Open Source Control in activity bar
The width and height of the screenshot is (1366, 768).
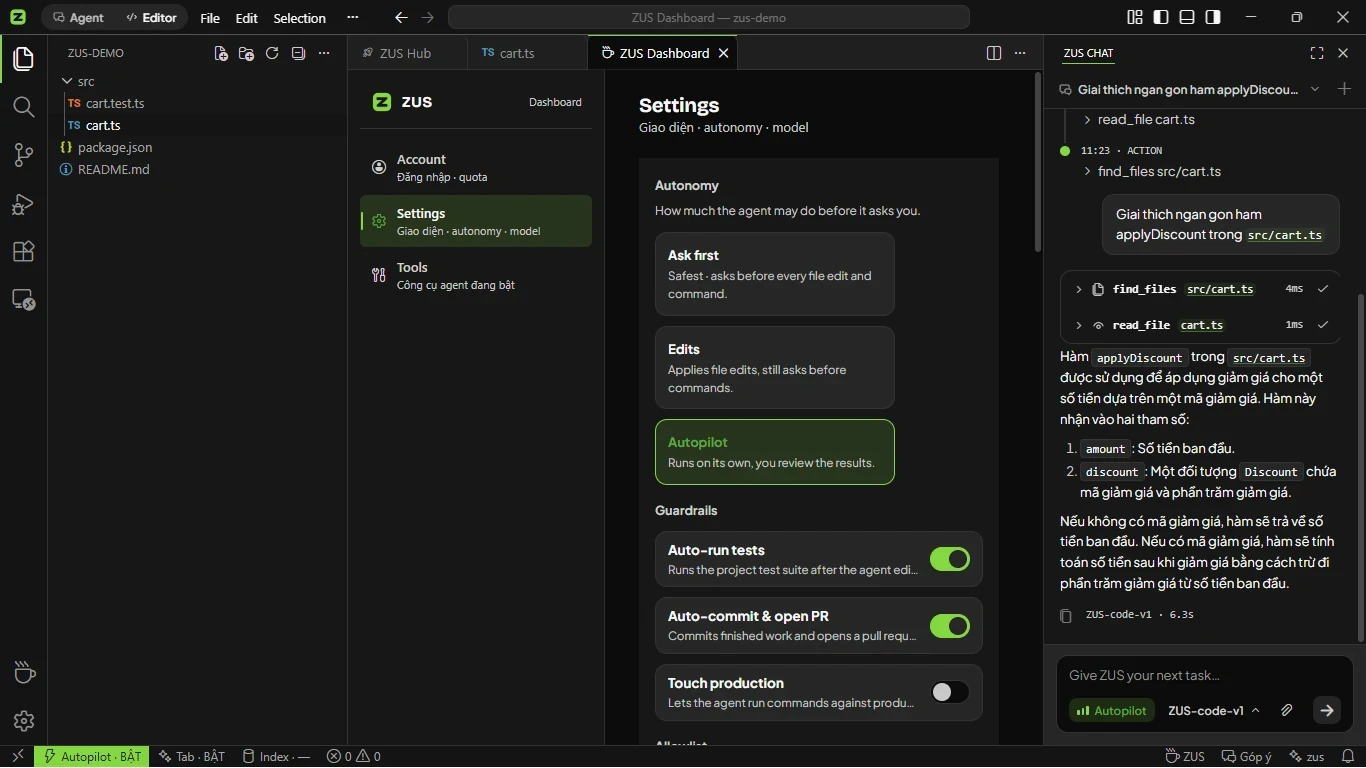click(23, 155)
